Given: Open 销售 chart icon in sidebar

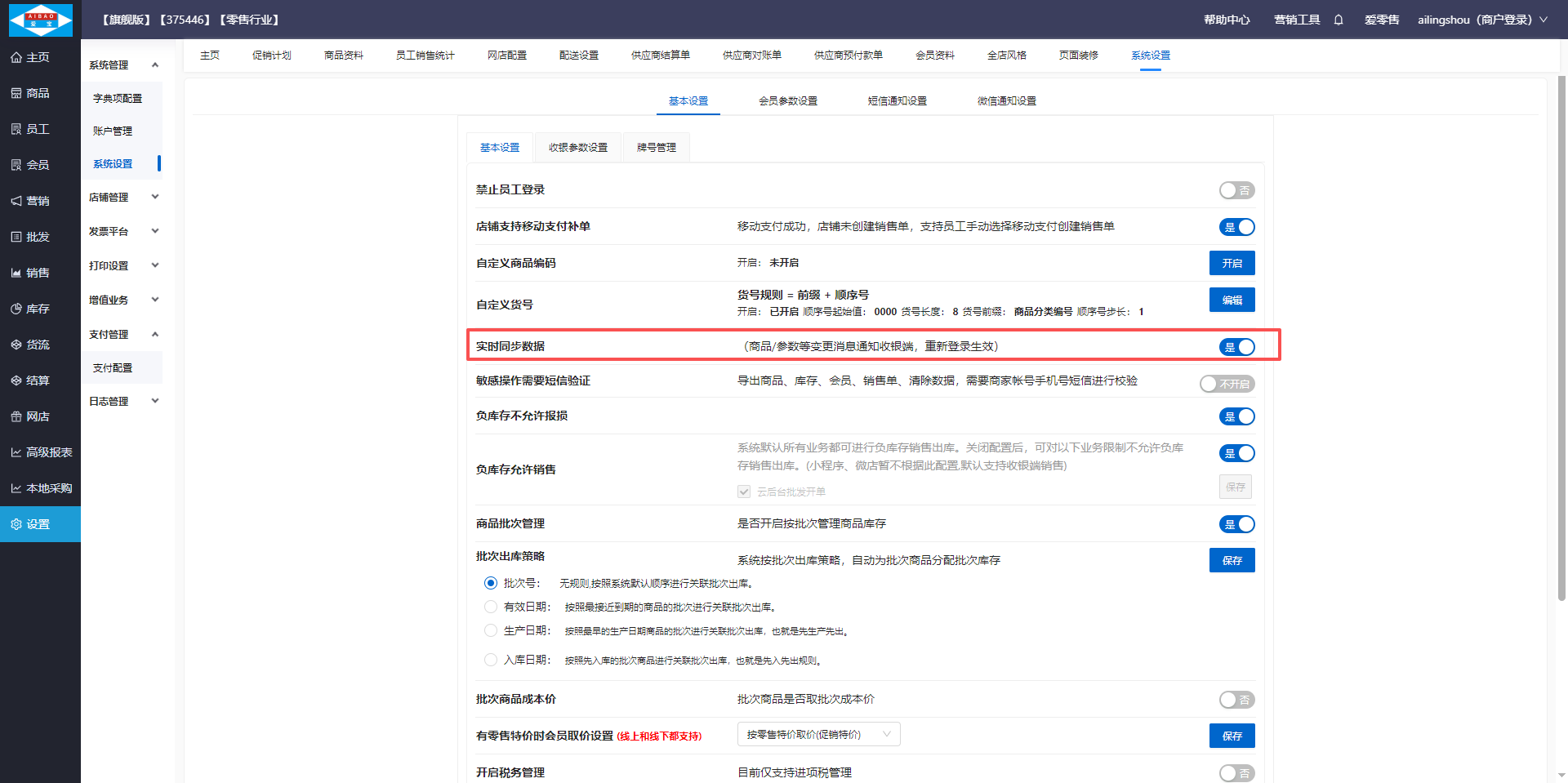Looking at the screenshot, I should pos(16,273).
